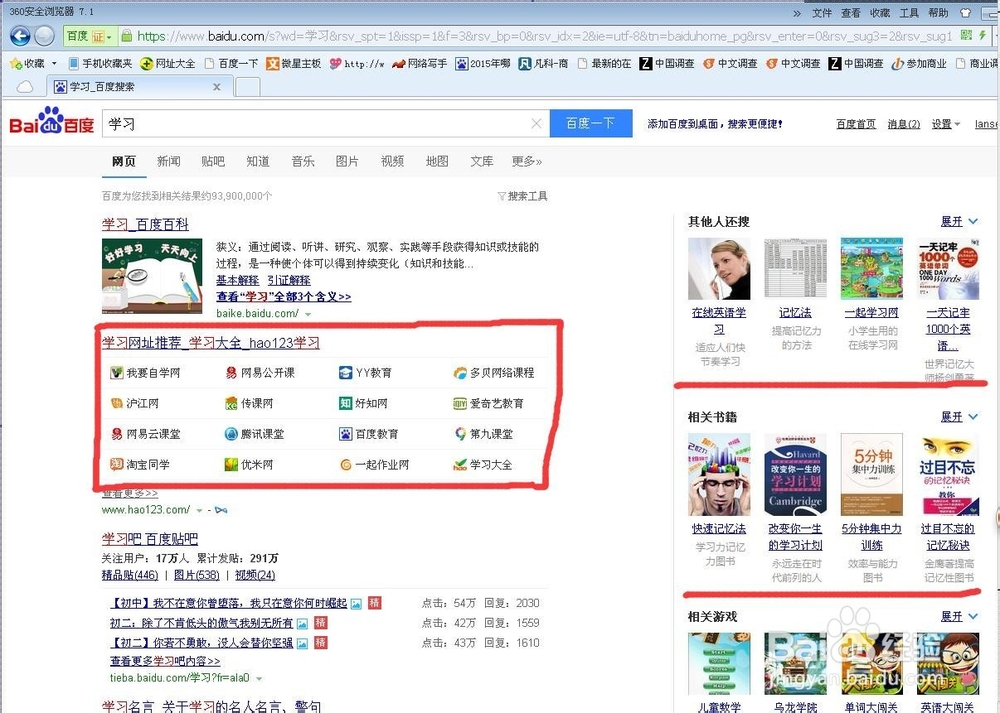The height and width of the screenshot is (713, 1000).
Task: Expand the 相关游戏 section with 展开
Action: (x=959, y=616)
